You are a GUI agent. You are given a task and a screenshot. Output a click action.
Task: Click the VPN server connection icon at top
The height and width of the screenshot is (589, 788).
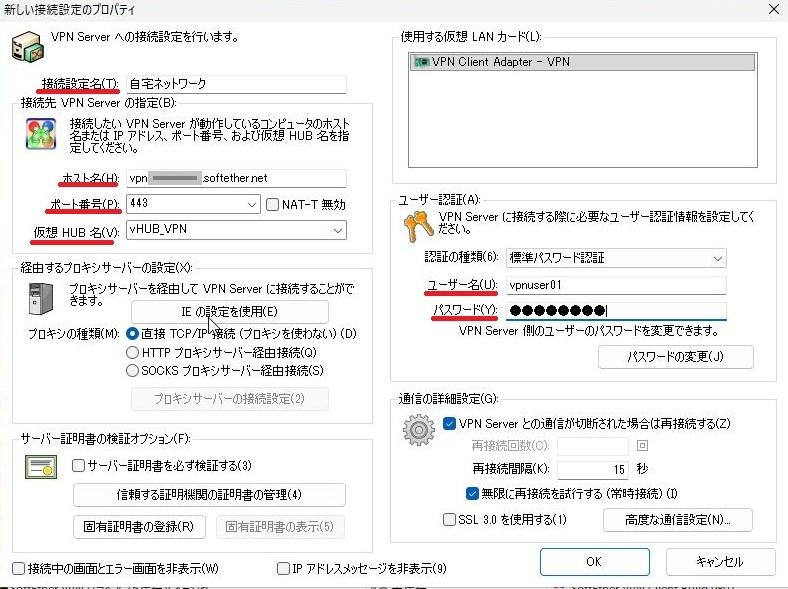(x=28, y=46)
